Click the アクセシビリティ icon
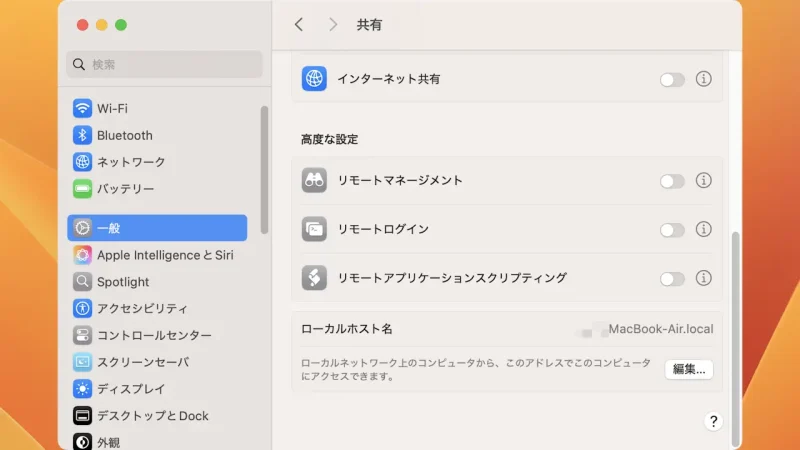Viewport: 800px width, 450px height. click(x=82, y=308)
